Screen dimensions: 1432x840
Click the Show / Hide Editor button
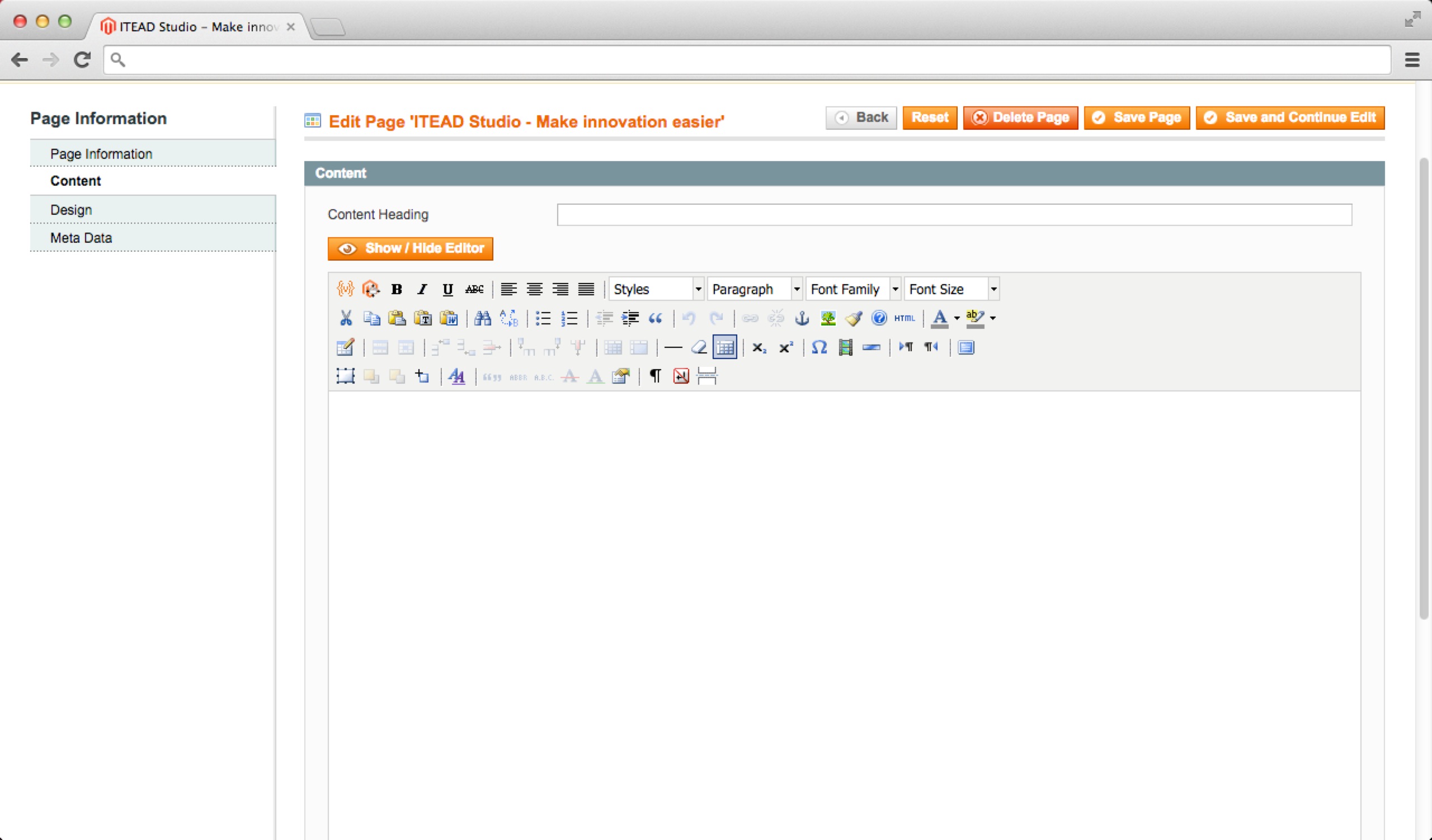click(x=410, y=248)
